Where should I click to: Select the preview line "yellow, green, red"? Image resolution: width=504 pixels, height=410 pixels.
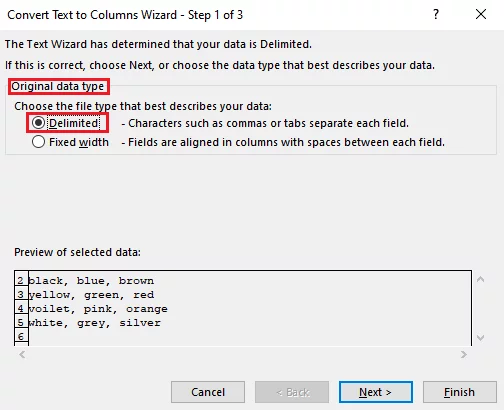click(x=91, y=295)
